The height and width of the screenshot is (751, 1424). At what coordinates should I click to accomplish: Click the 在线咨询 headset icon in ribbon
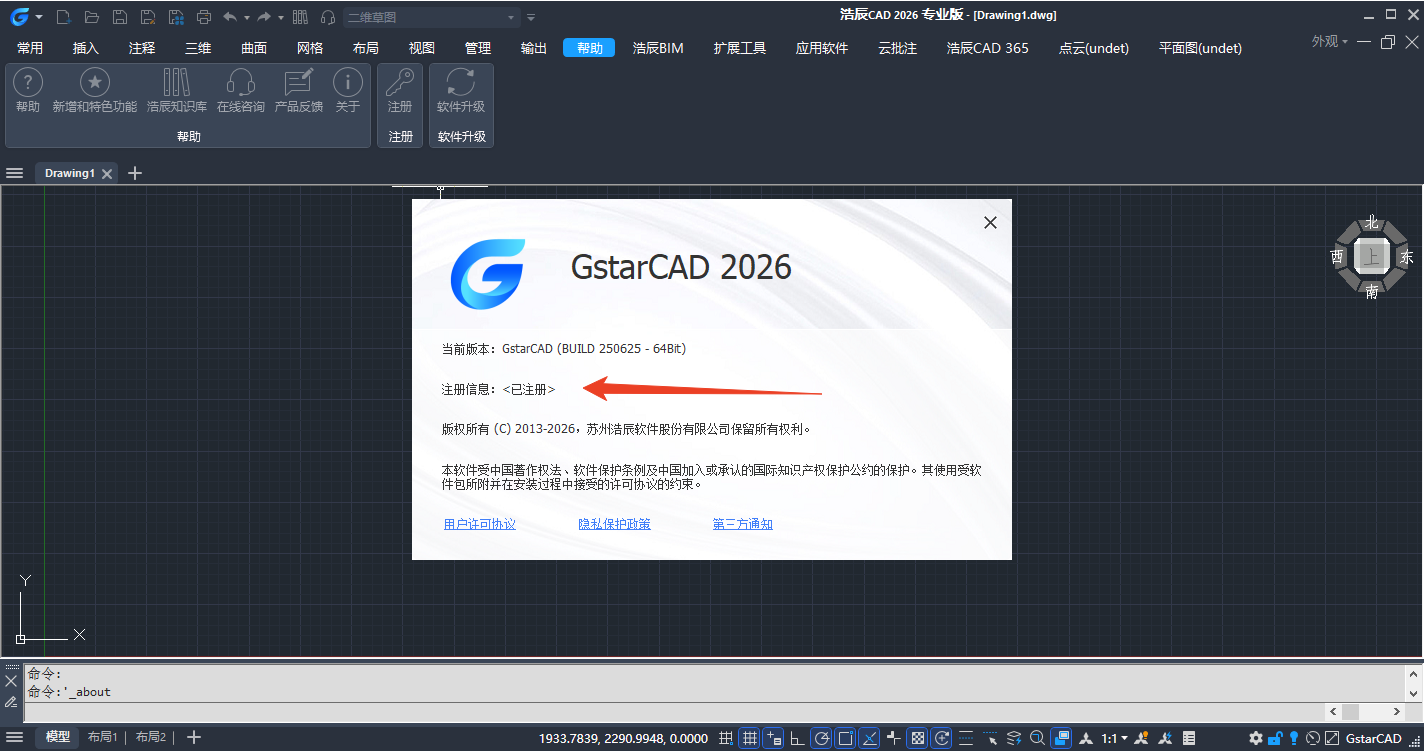point(241,83)
